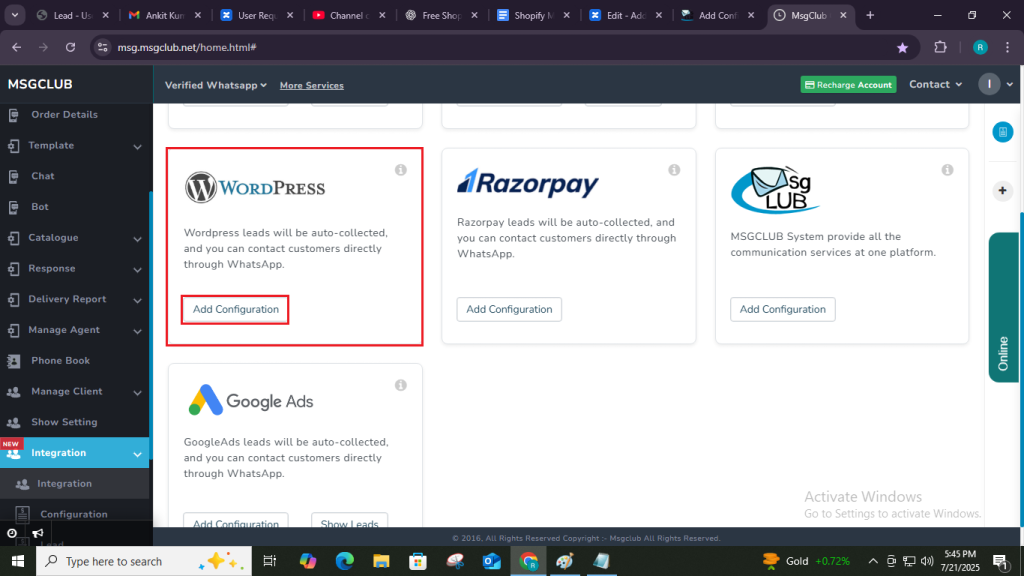Switch to the Shopify M browser tab
The image size is (1024, 576).
click(x=534, y=15)
